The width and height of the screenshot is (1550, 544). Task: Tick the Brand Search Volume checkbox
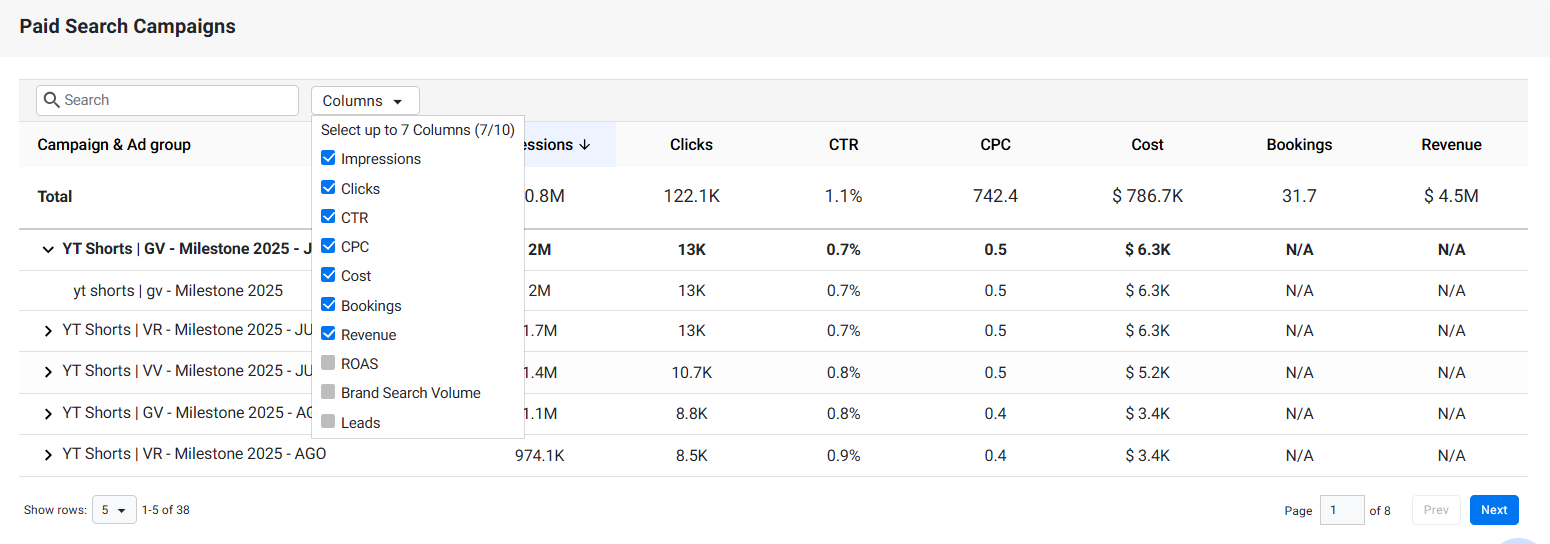pos(328,392)
